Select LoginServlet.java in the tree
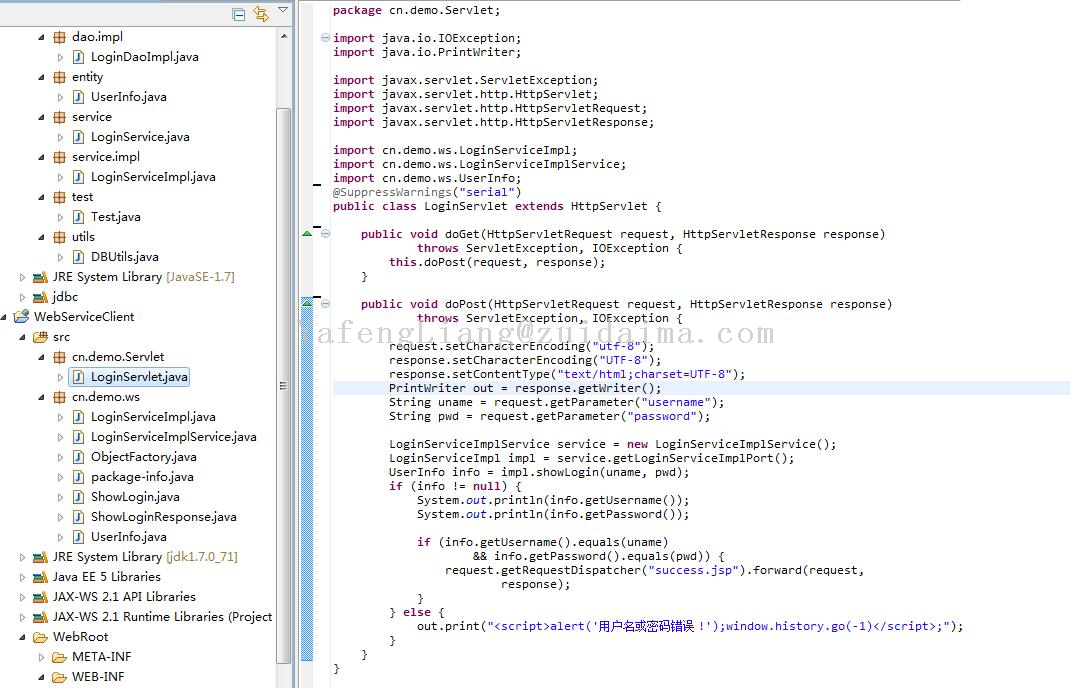The image size is (1070, 688). click(139, 377)
